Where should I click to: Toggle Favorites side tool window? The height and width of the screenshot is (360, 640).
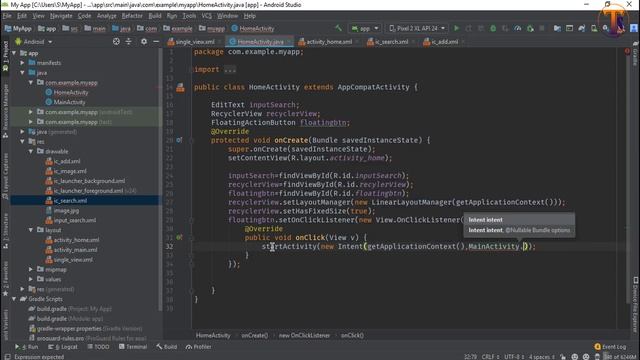(5, 279)
